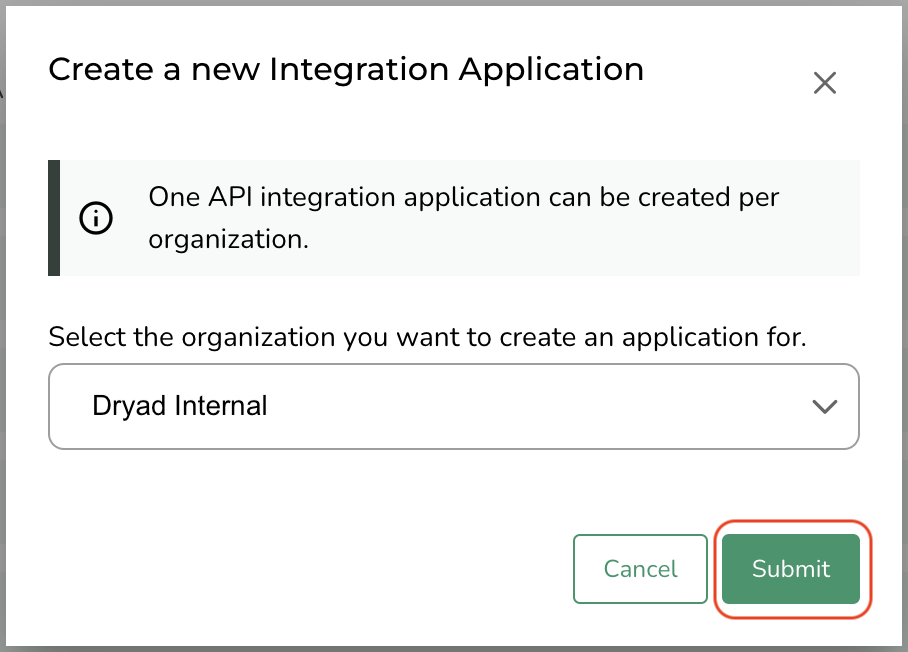Click the 'Select the organization' label
This screenshot has width=908, height=652.
point(427,336)
